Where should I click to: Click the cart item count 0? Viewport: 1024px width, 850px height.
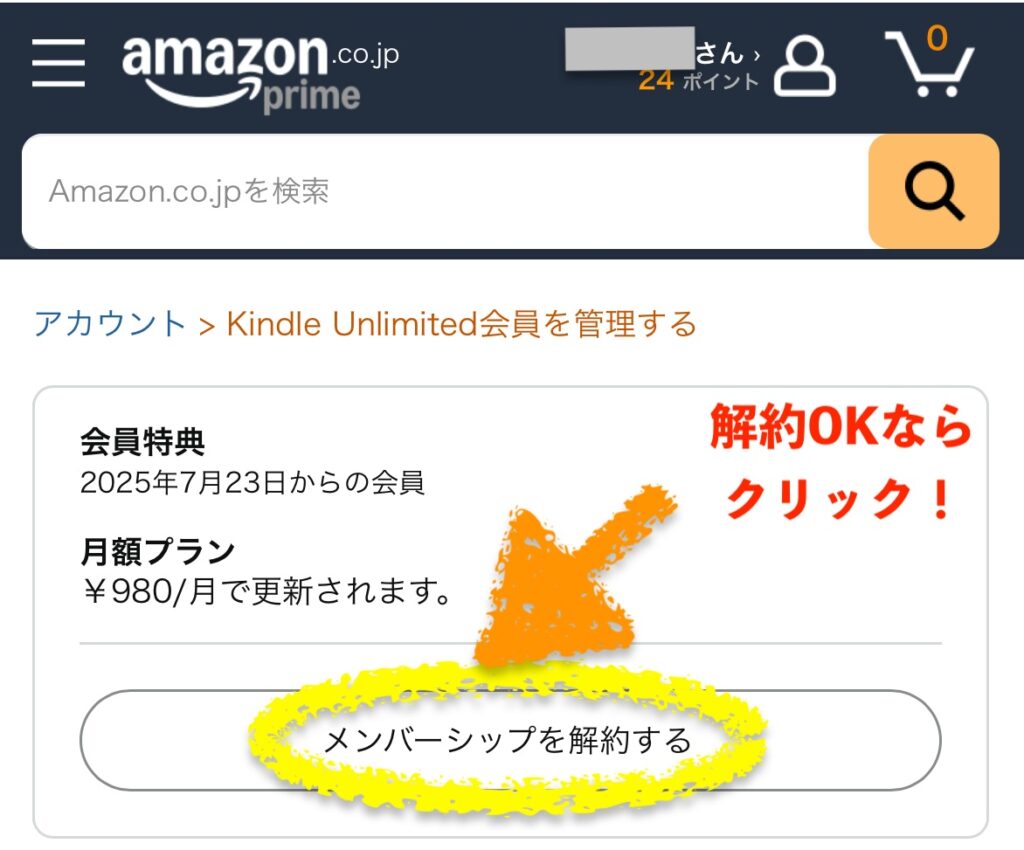click(x=937, y=39)
